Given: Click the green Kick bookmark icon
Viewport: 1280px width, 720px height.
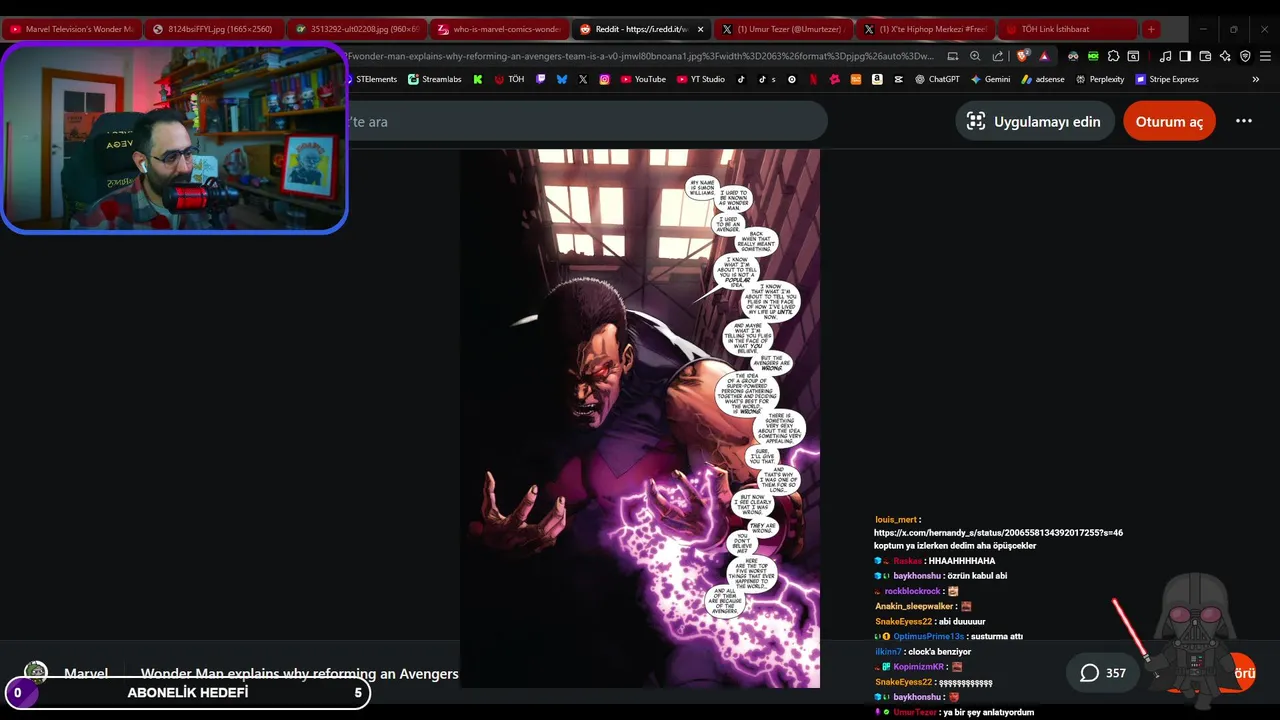Looking at the screenshot, I should click(479, 79).
